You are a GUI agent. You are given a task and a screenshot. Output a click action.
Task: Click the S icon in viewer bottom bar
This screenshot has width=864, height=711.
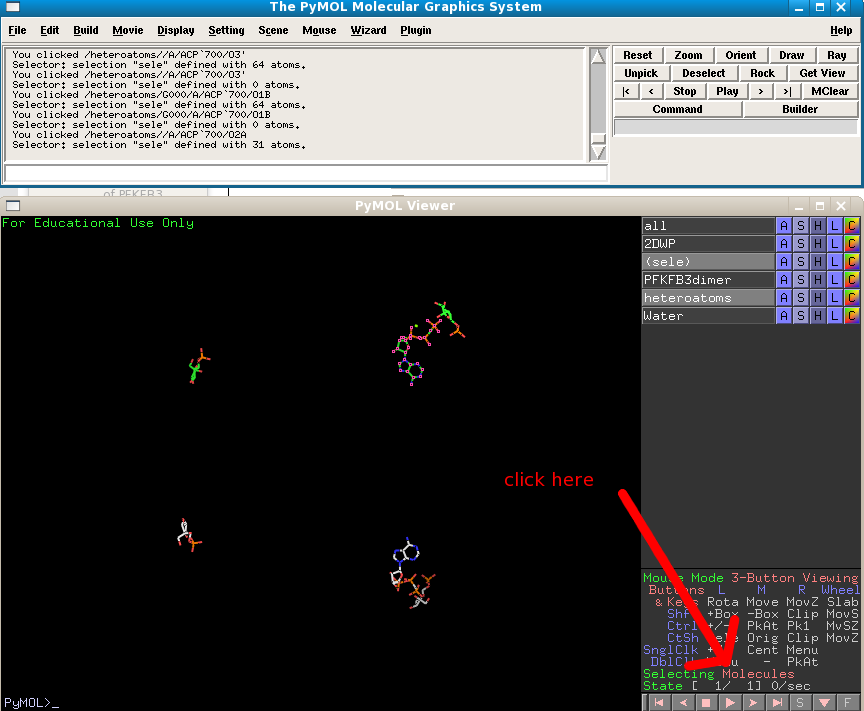pyautogui.click(x=801, y=703)
